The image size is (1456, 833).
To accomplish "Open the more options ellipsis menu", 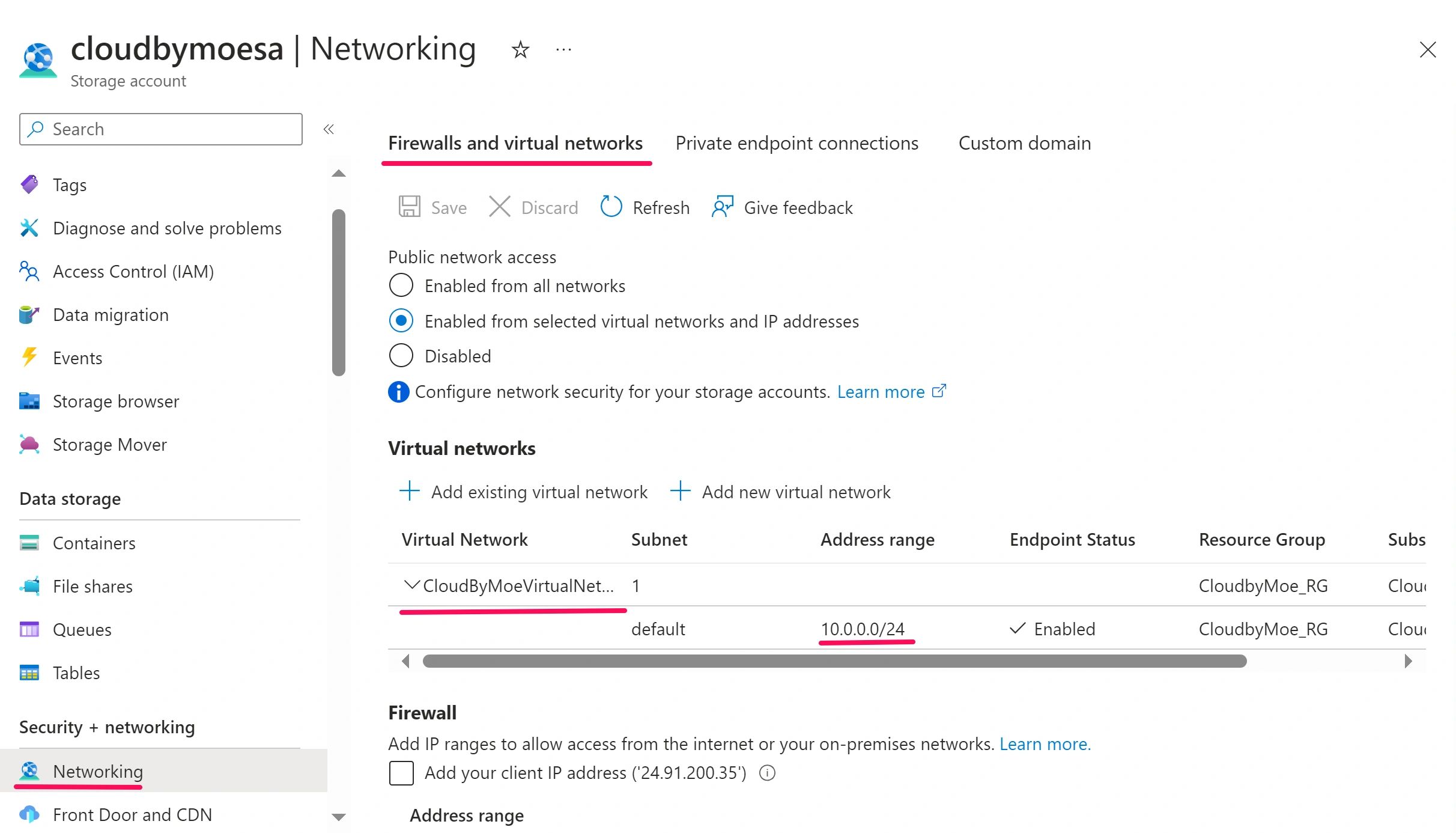I will 563,49.
